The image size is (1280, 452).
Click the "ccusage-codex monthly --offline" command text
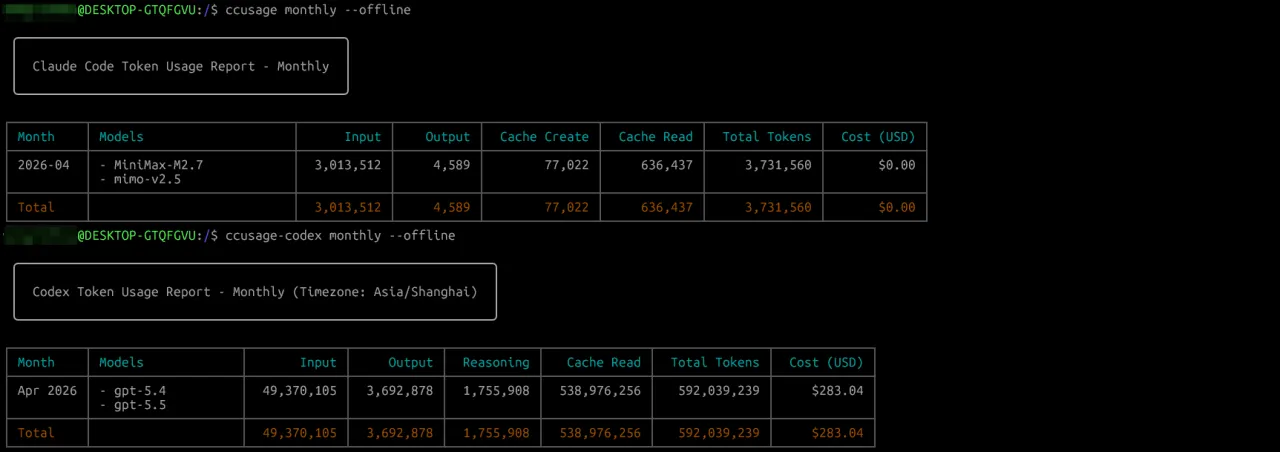pyautogui.click(x=340, y=236)
